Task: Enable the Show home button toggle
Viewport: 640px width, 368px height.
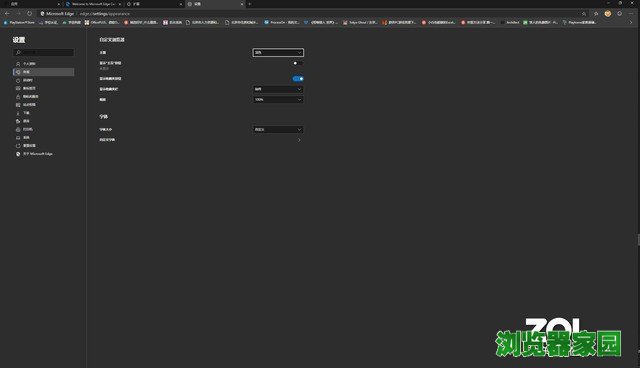Action: point(298,63)
